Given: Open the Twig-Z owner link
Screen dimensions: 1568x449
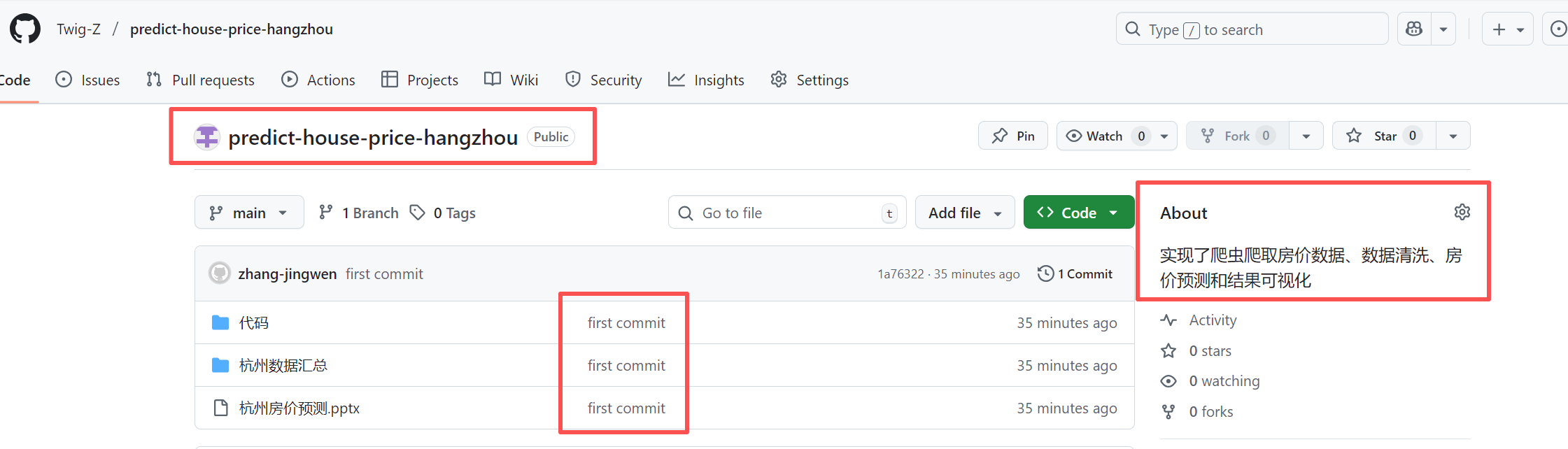Looking at the screenshot, I should click(x=78, y=29).
